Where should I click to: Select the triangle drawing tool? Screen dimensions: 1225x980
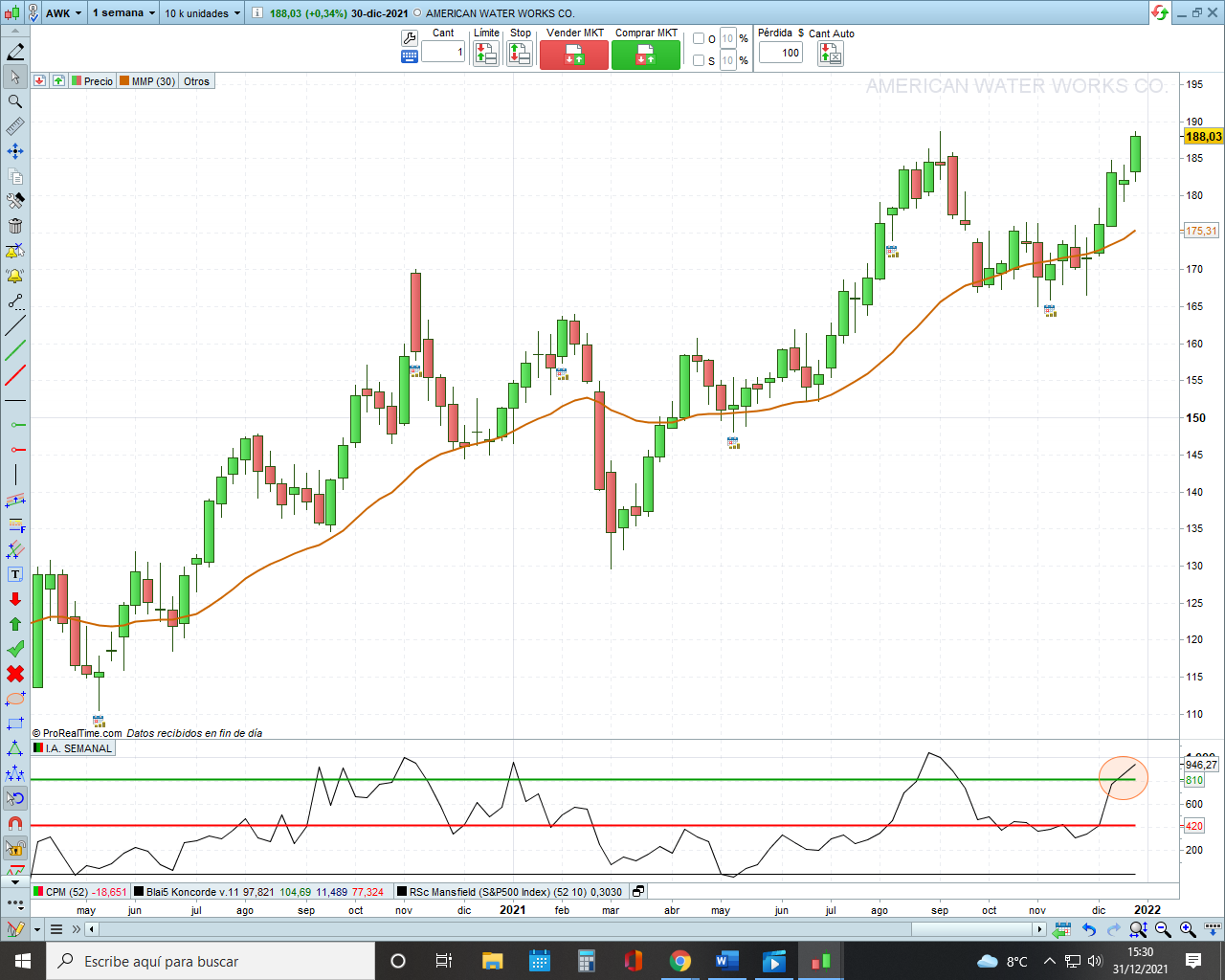click(15, 748)
